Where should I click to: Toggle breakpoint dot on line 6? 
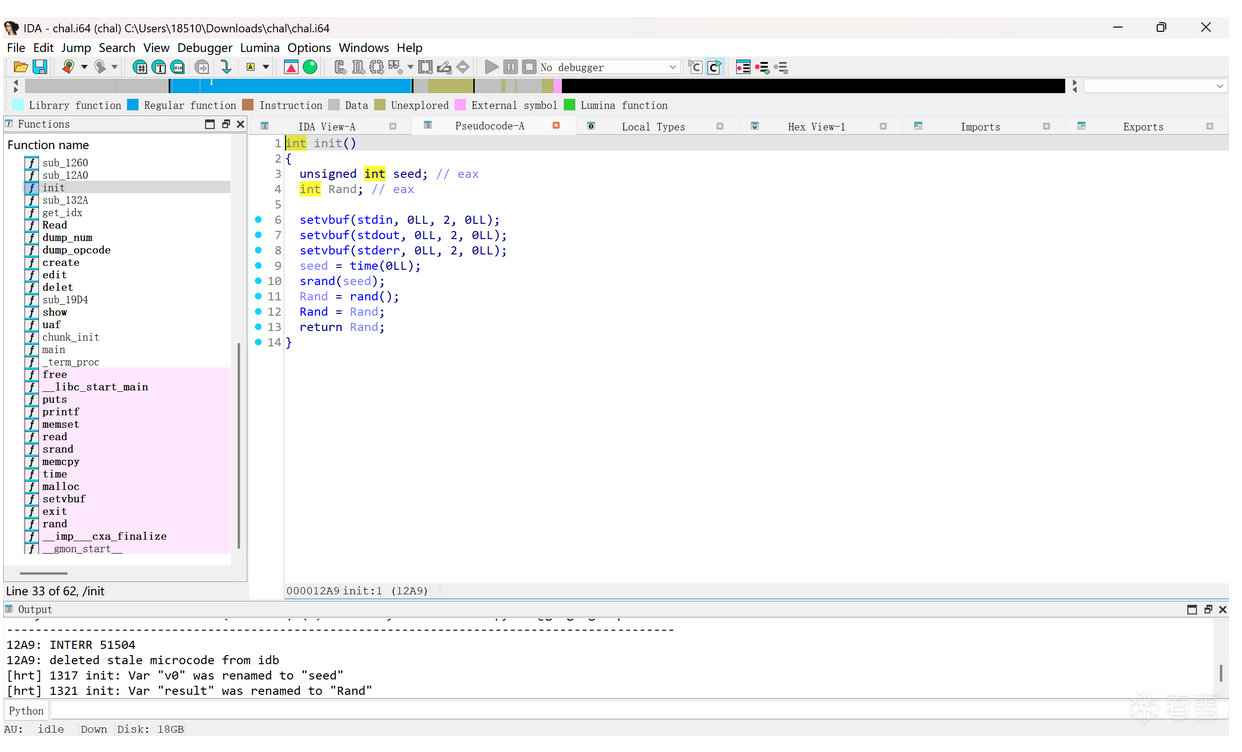point(258,220)
